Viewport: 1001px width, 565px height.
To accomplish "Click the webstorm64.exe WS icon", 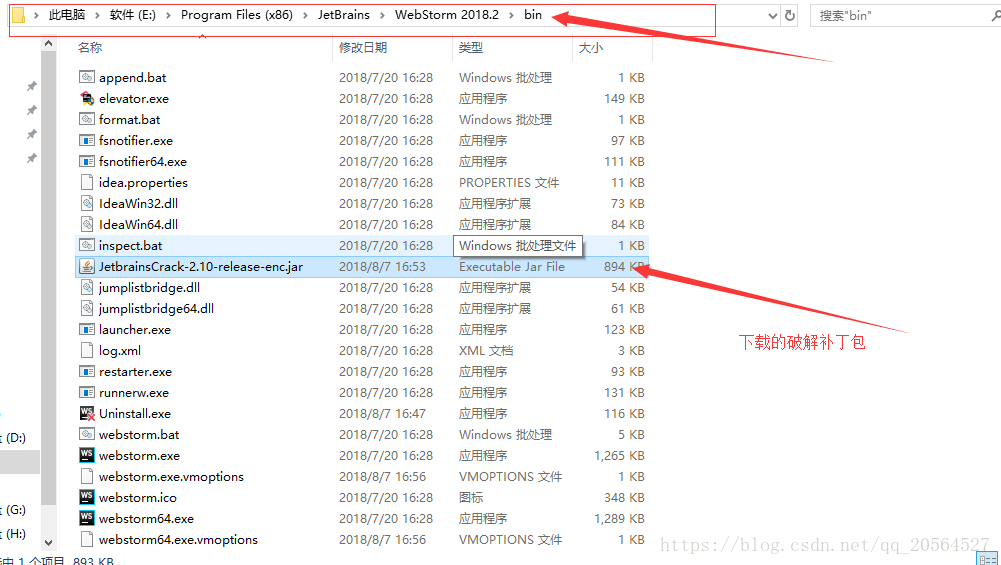I will 87,518.
